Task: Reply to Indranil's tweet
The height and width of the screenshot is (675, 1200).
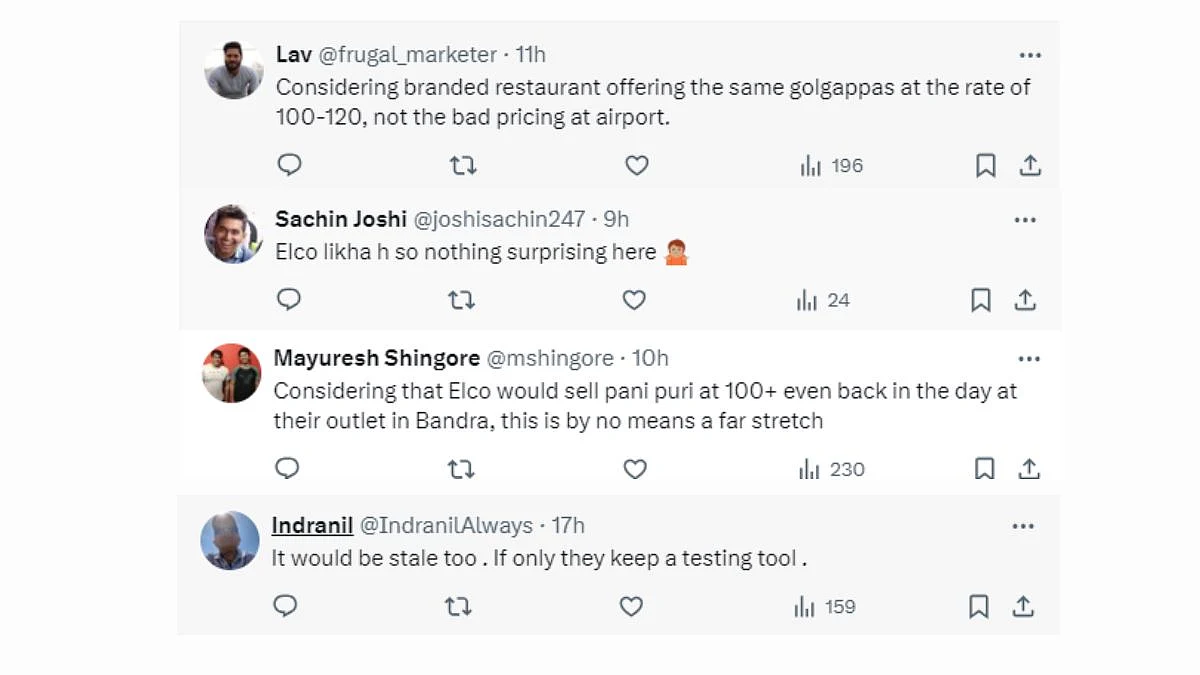Action: (285, 606)
